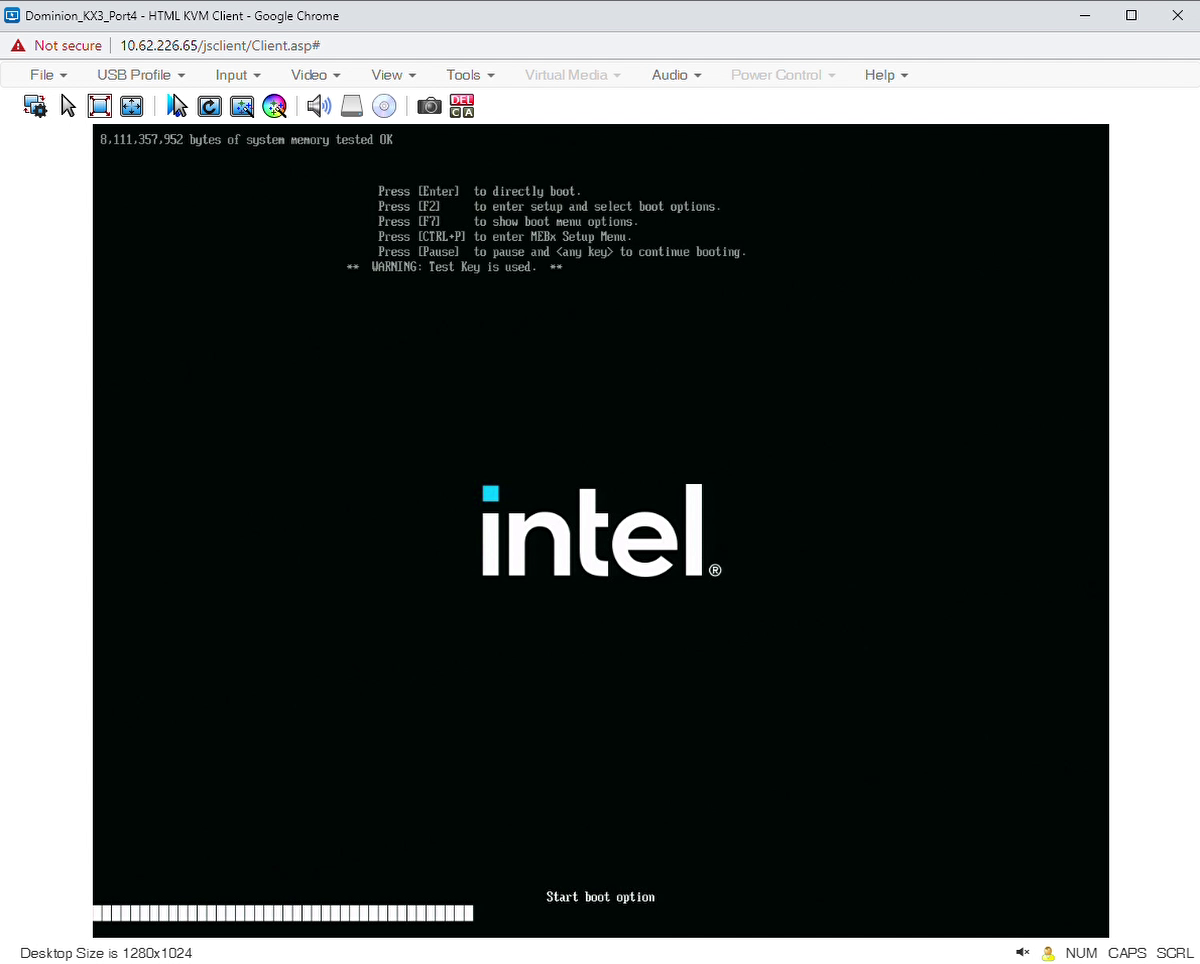Click the browser address bar URL
The image size is (1200, 964).
[220, 45]
